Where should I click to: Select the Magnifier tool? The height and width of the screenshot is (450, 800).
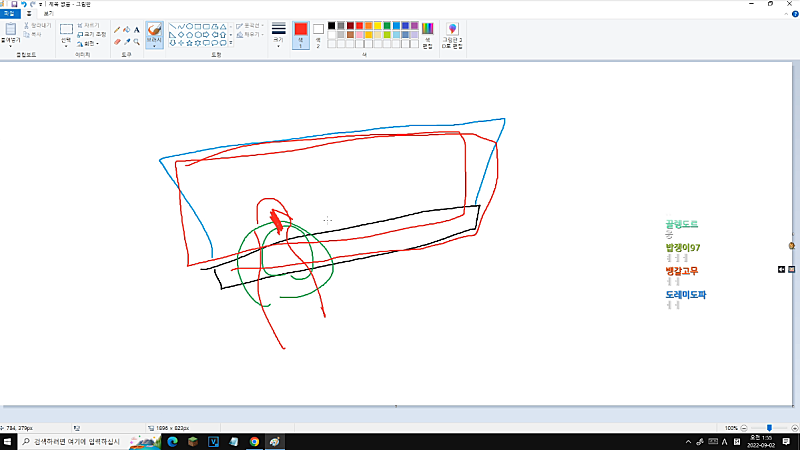click(136, 42)
